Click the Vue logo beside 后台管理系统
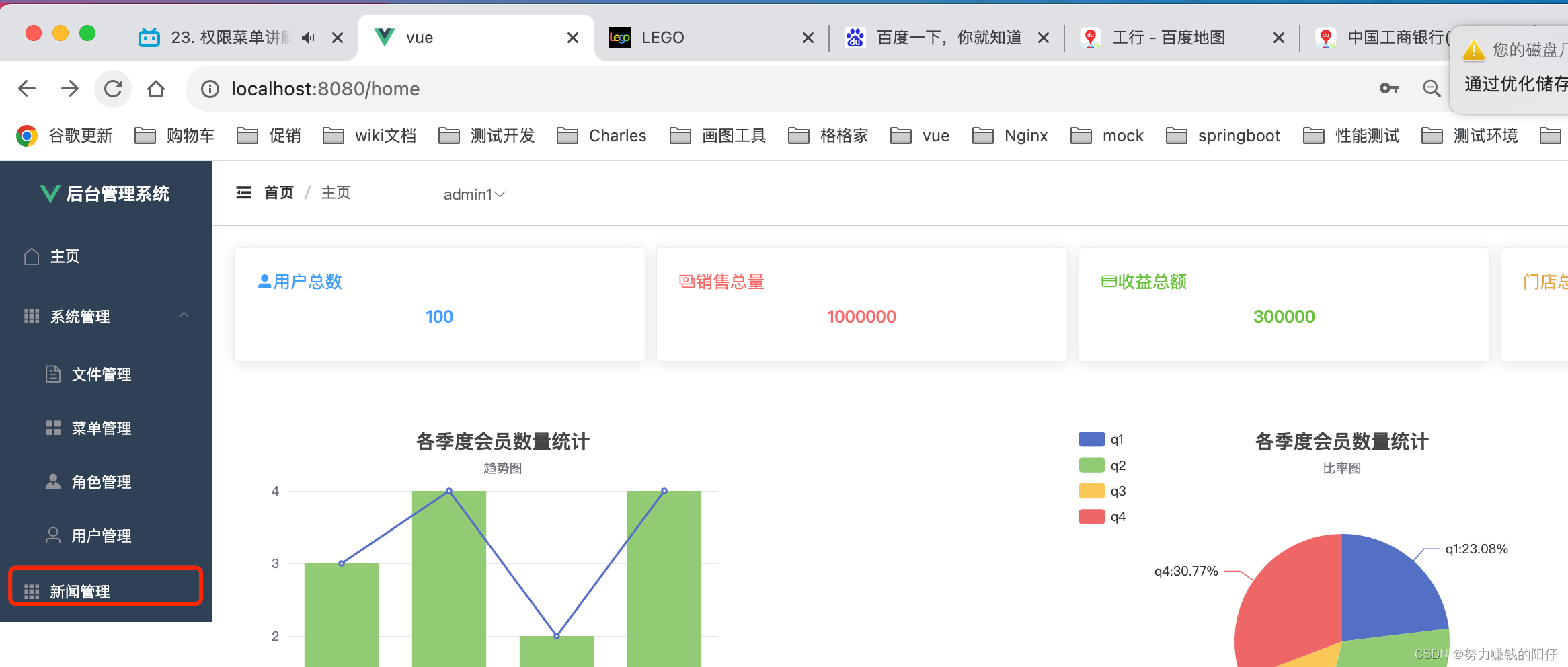The width and height of the screenshot is (1568, 667). pyautogui.click(x=50, y=194)
